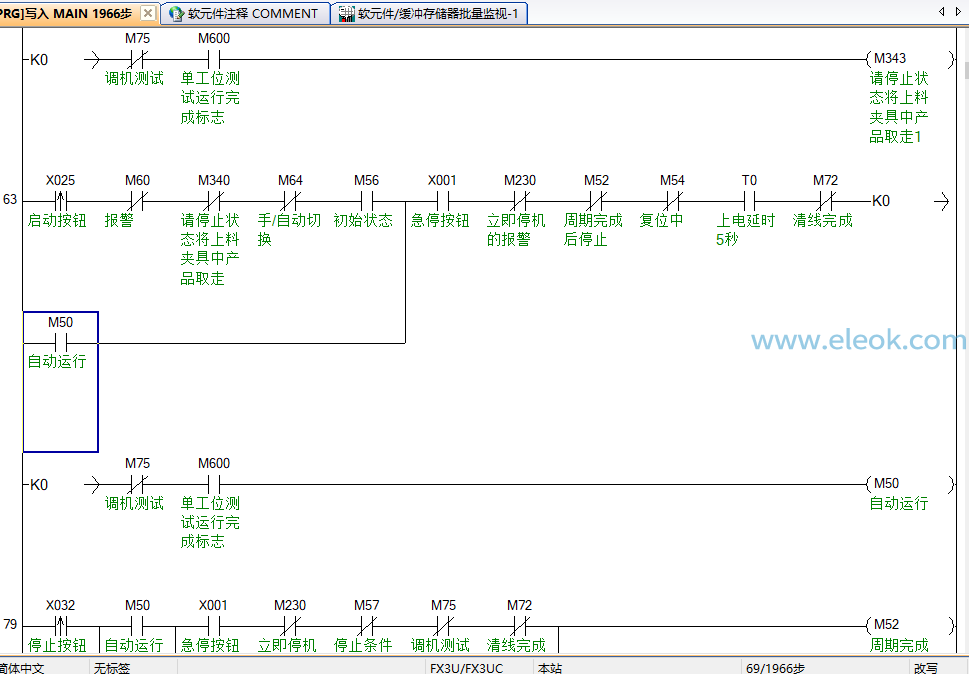
Task: Select the M600 contact in the M343 rung
Action: point(214,60)
